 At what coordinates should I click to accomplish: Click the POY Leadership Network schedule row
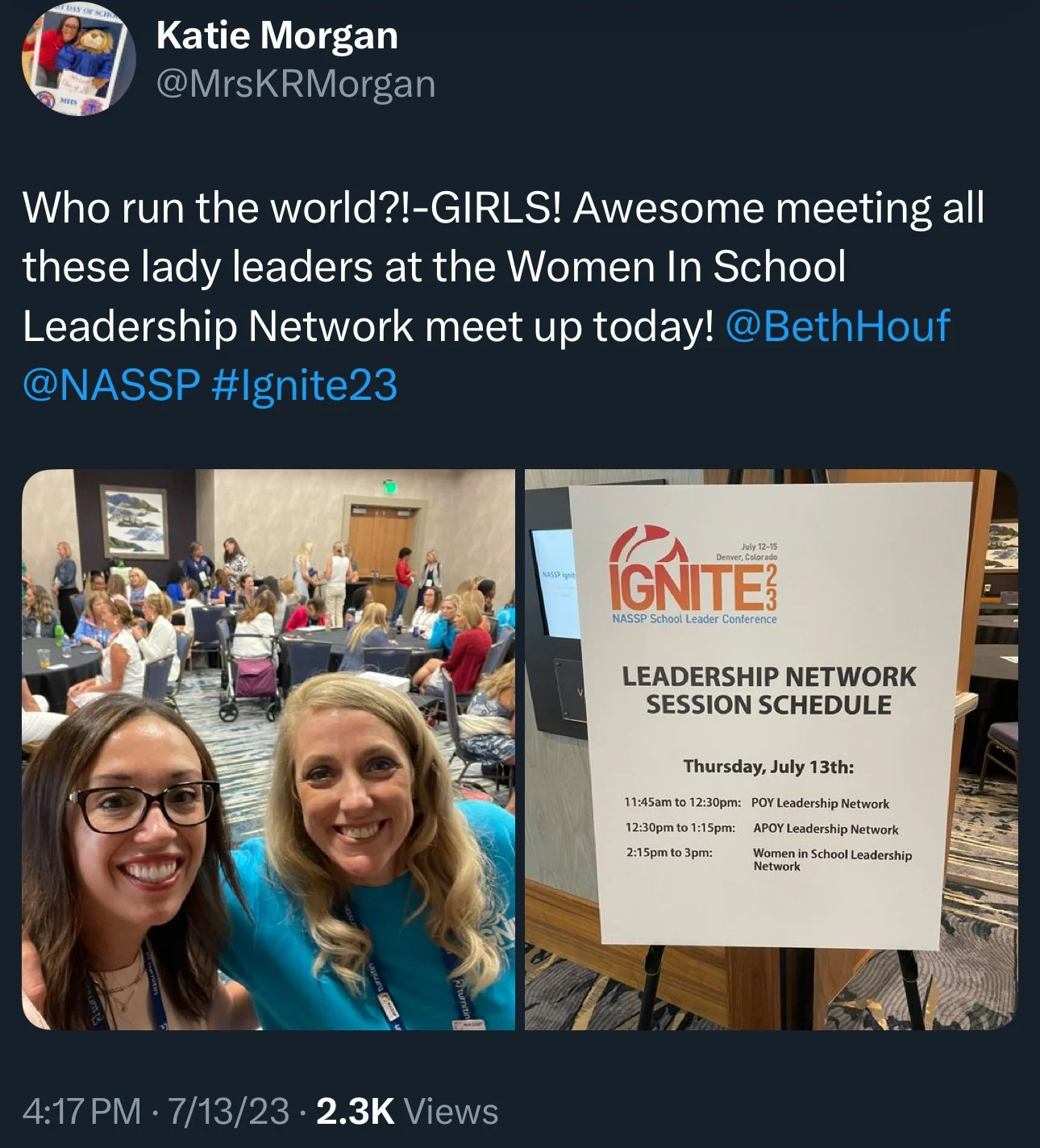[x=757, y=803]
